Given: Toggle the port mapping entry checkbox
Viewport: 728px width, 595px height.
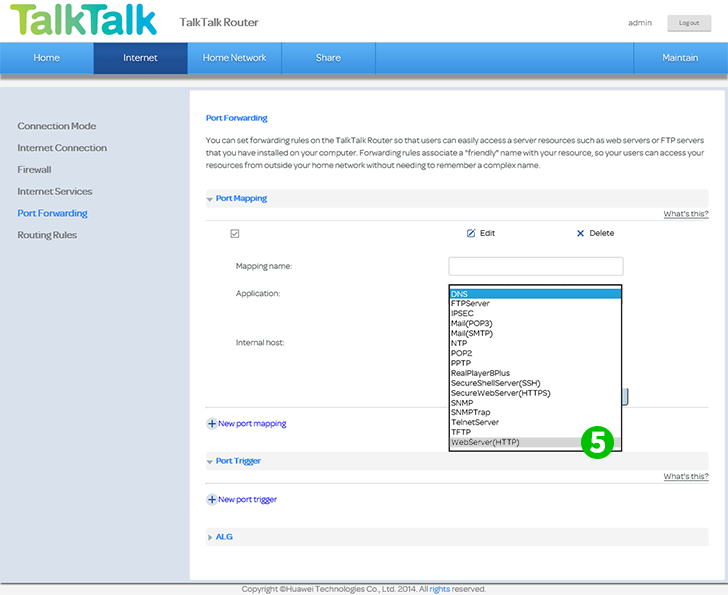Looking at the screenshot, I should click(x=235, y=233).
